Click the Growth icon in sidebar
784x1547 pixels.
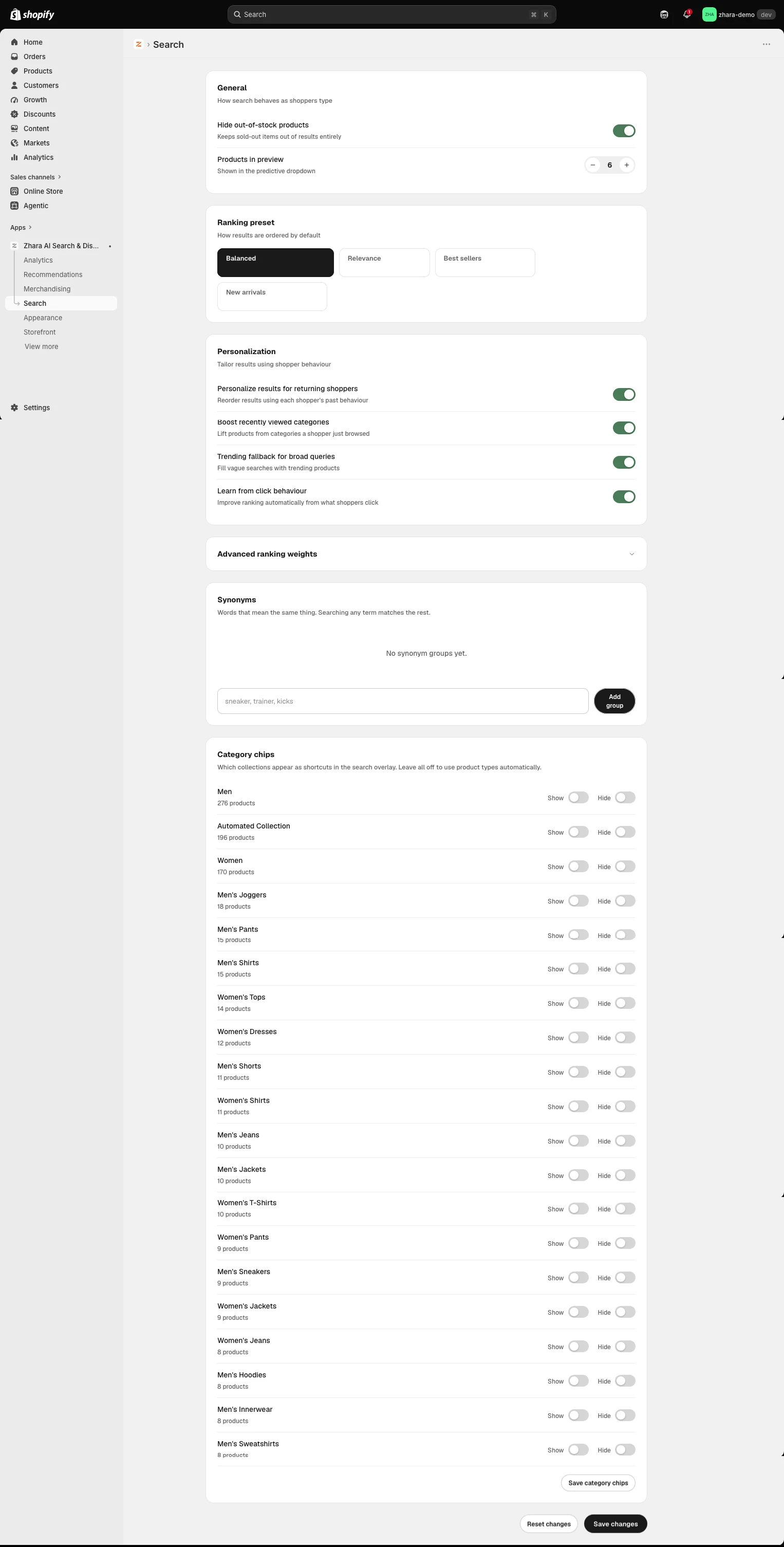point(14,100)
